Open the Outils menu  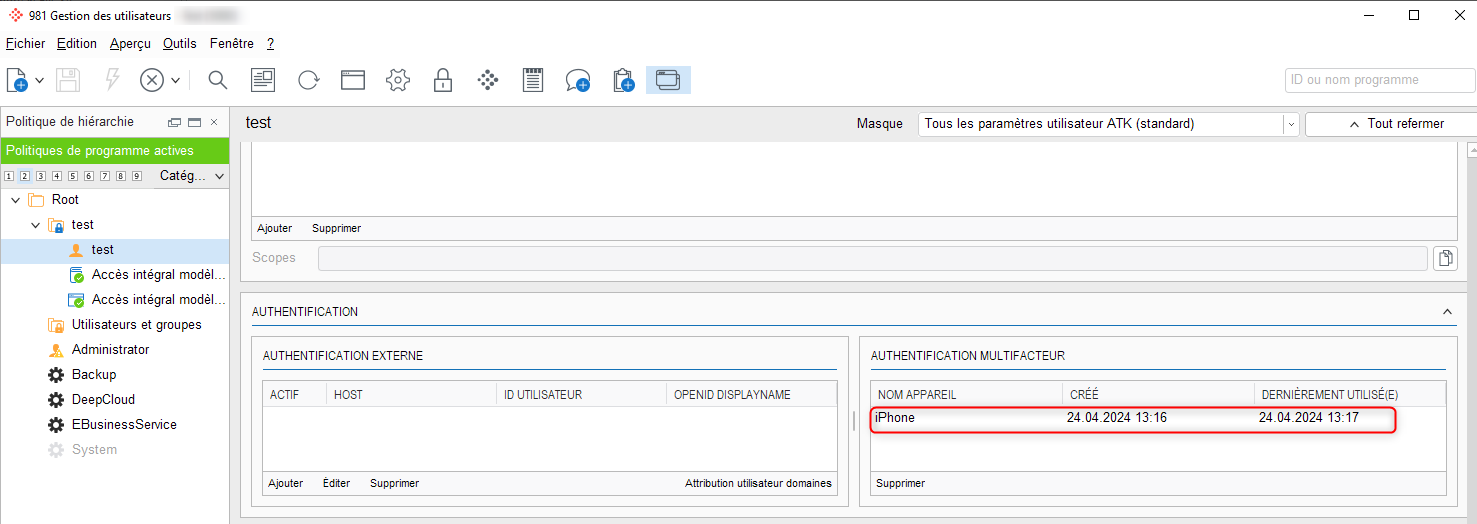(x=180, y=44)
